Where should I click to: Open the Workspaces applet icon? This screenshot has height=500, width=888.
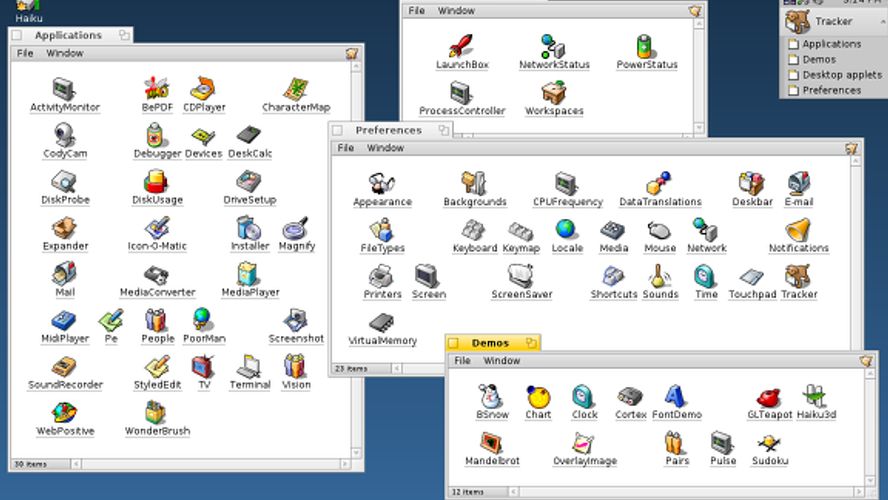554,92
